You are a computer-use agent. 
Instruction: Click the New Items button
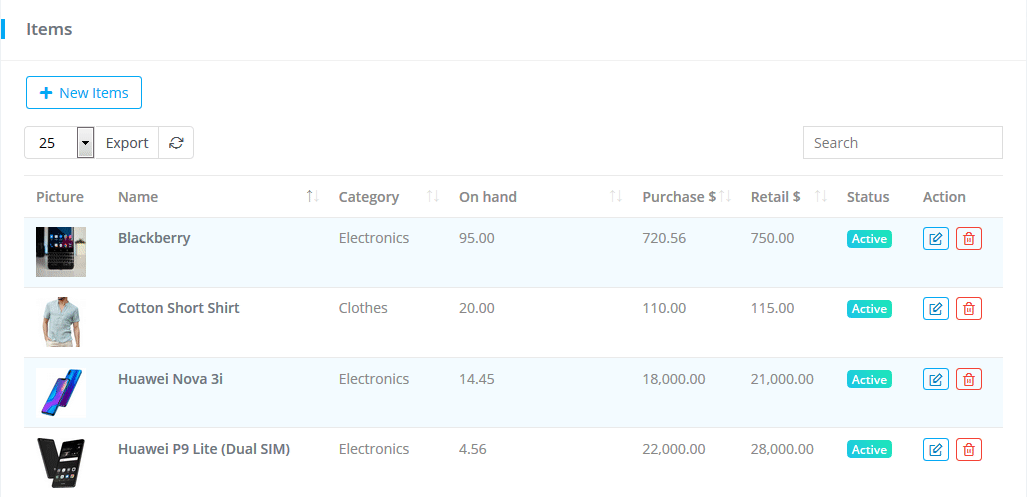click(x=84, y=93)
